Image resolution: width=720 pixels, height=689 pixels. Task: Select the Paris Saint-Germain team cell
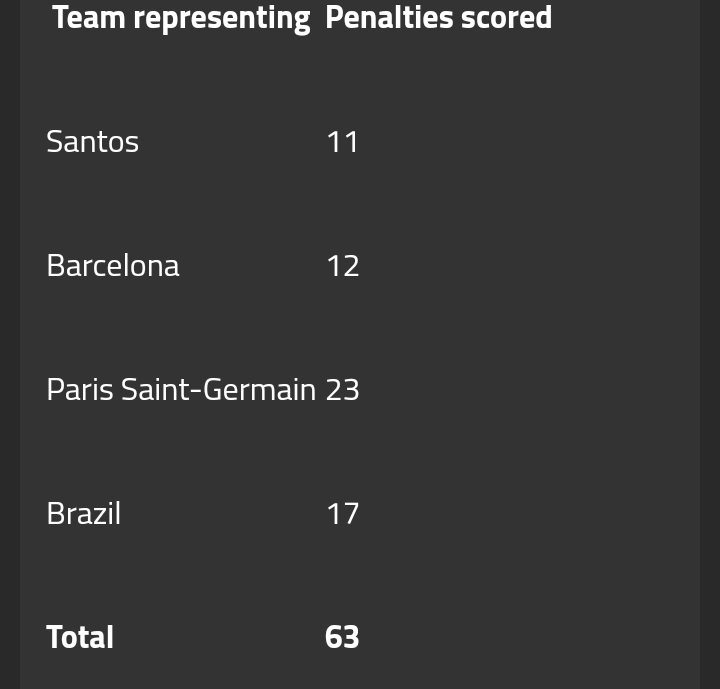[181, 390]
